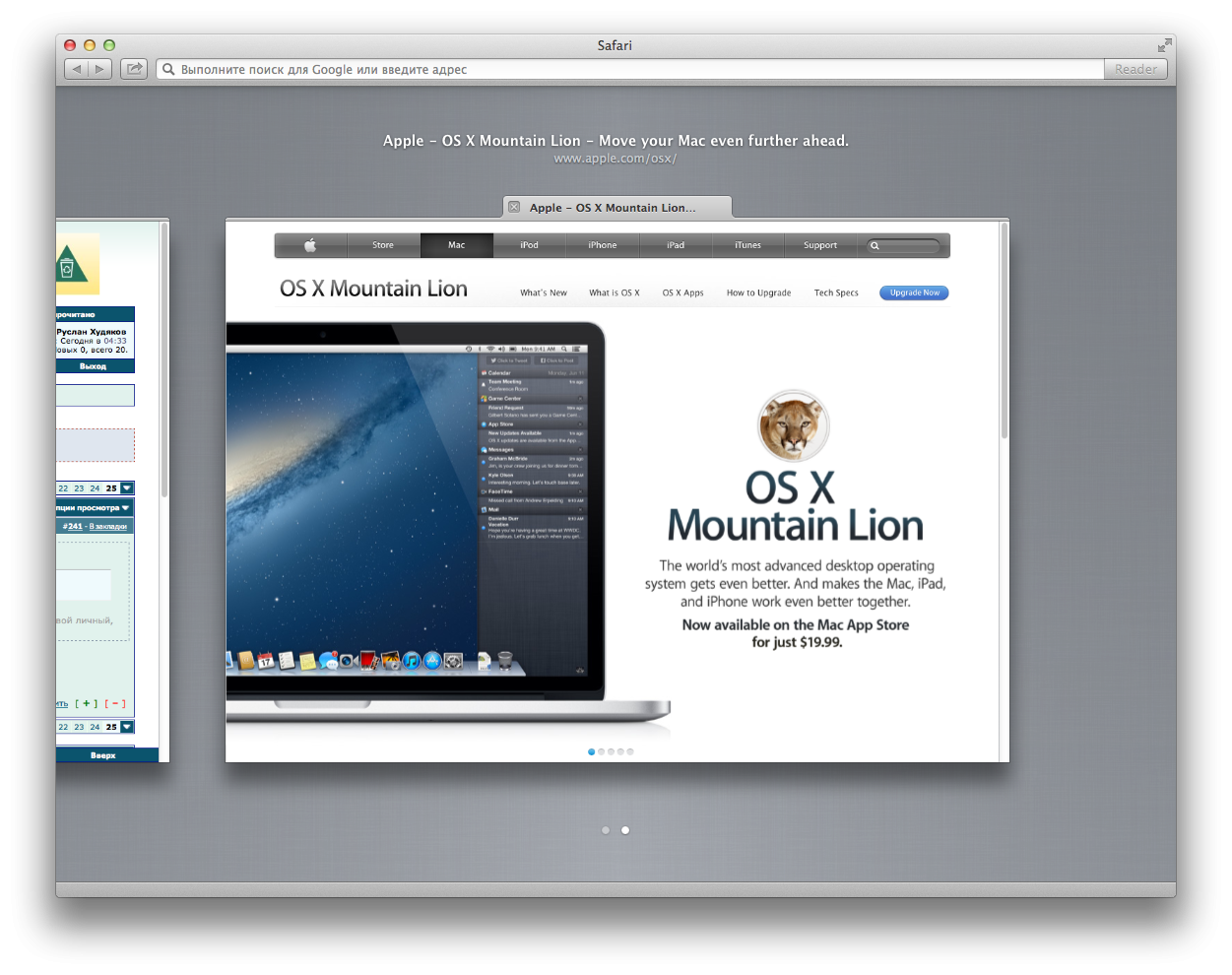Open the How to Upgrade link
Image resolution: width=1232 pixels, height=975 pixels.
click(759, 292)
